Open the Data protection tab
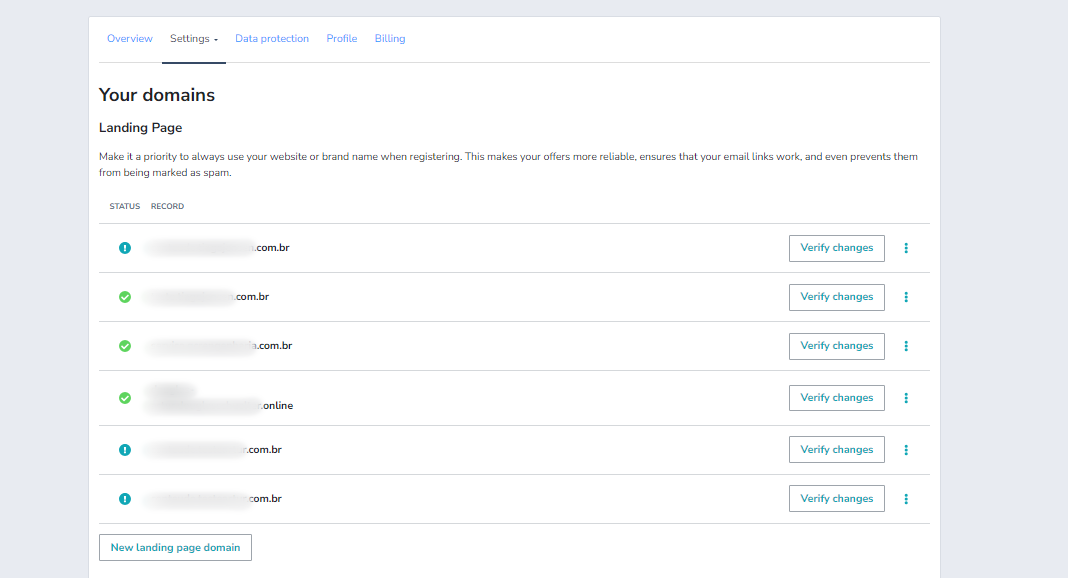This screenshot has height=578, width=1068. click(271, 38)
